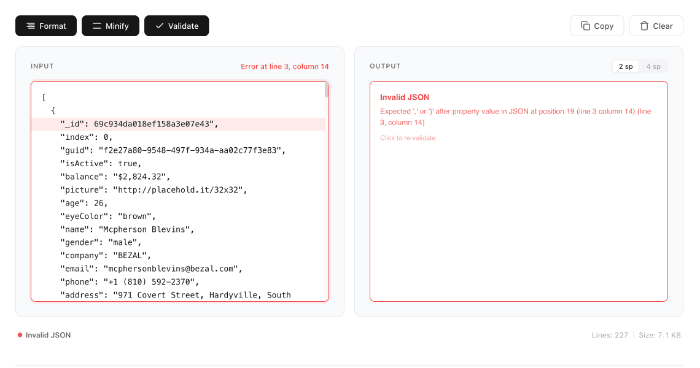Click the Validate checkmark icon
700x368 pixels.
(159, 26)
